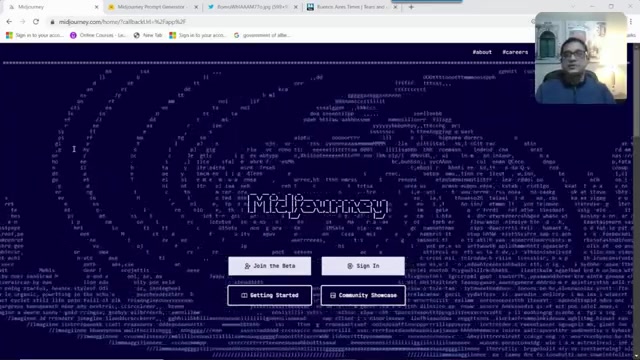Click the Join the Beta button

click(269, 266)
